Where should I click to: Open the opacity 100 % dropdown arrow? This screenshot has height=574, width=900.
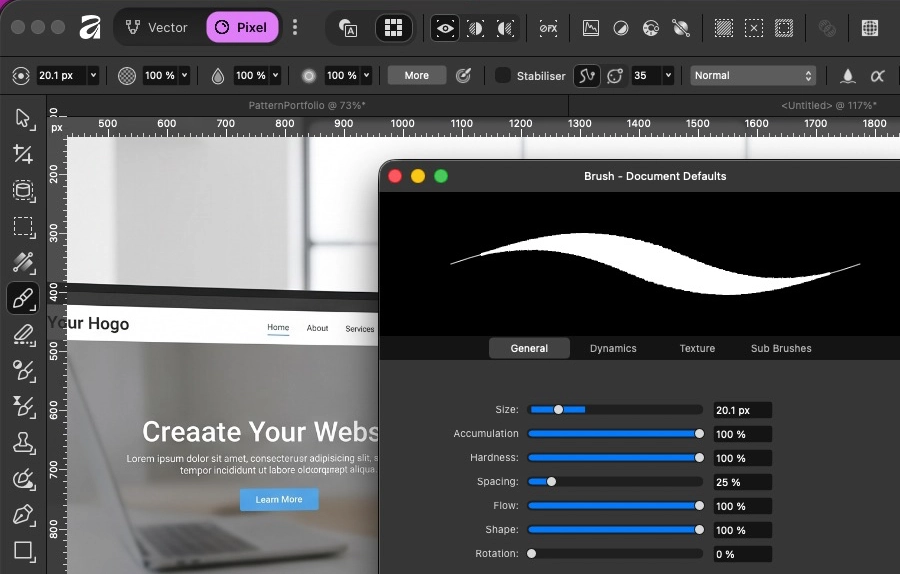[x=184, y=75]
